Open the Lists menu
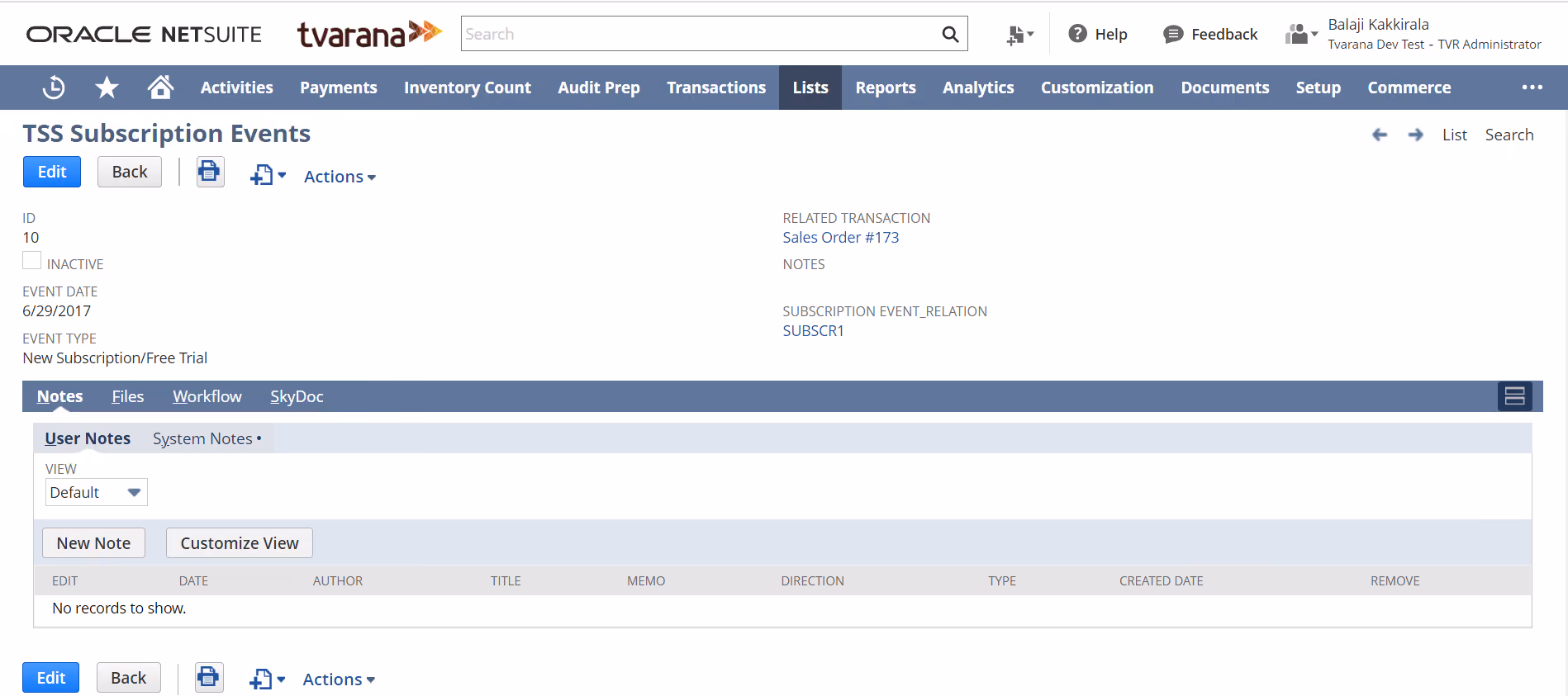 click(810, 88)
